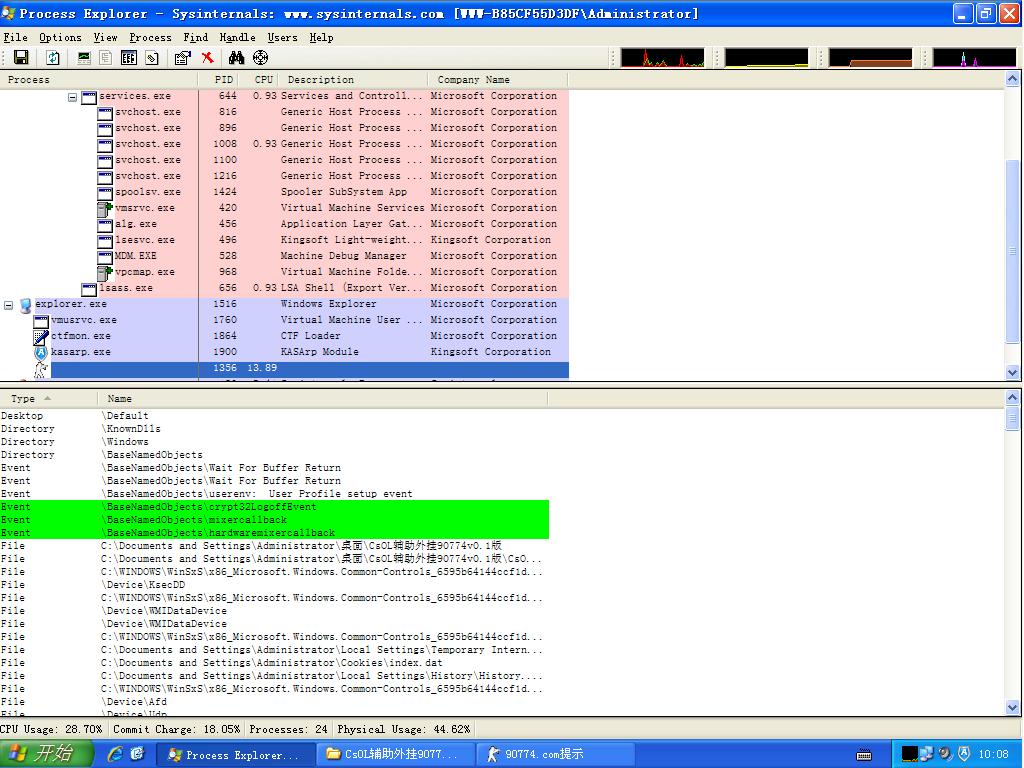1024x768 pixels.
Task: Click the handle list scrollbar thumb
Action: pyautogui.click(x=1012, y=417)
